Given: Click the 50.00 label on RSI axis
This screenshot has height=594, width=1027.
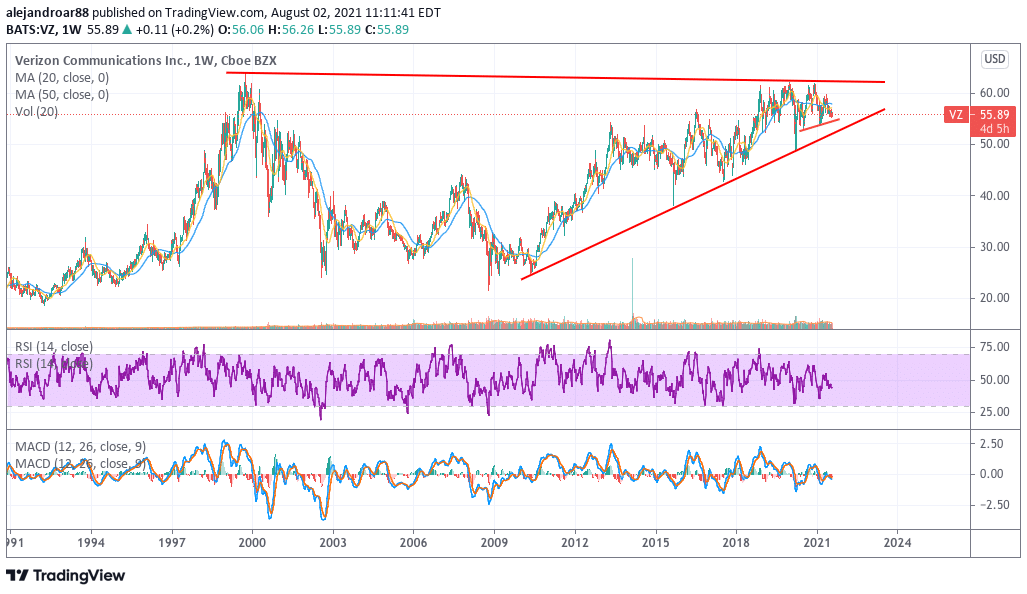Looking at the screenshot, I should 994,380.
